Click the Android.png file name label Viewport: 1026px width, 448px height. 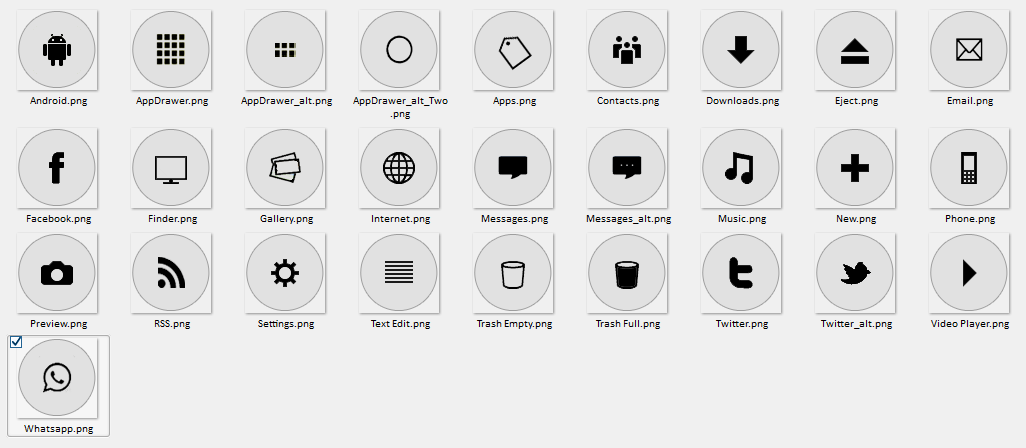(58, 101)
